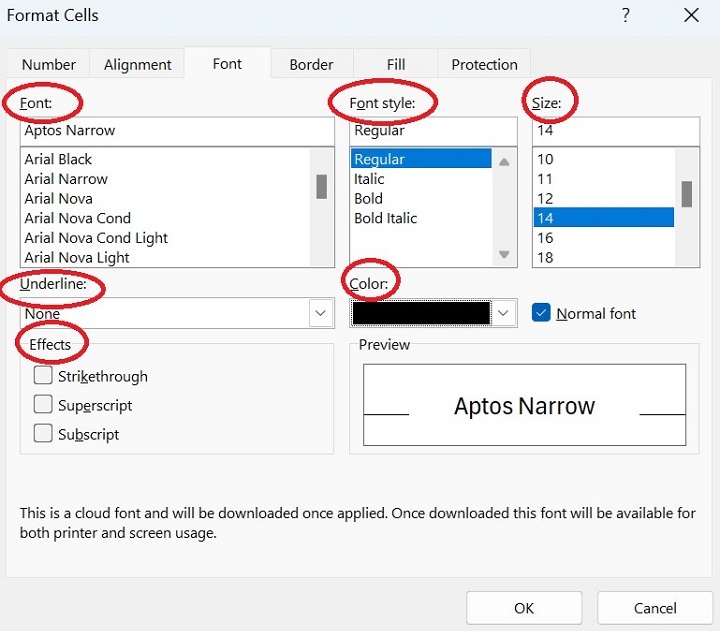Expand the Color dropdown arrow
This screenshot has height=631, width=720.
click(x=504, y=313)
